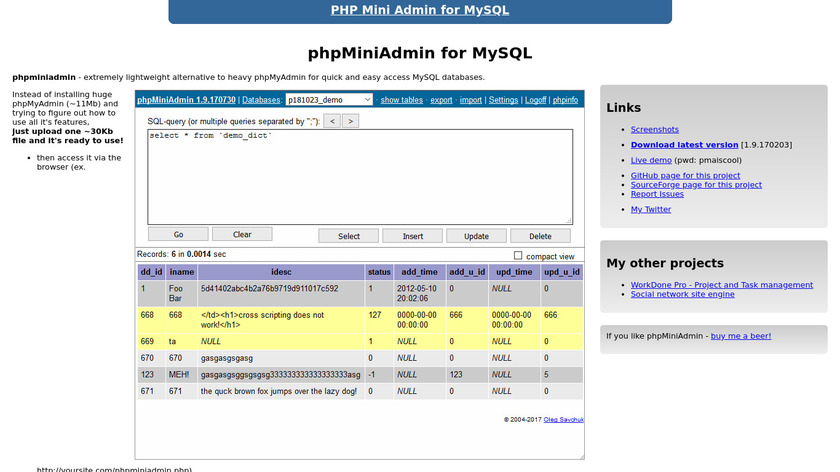
Task: Click the 'the quck brown fox jumps' cell
Action: 281,392
